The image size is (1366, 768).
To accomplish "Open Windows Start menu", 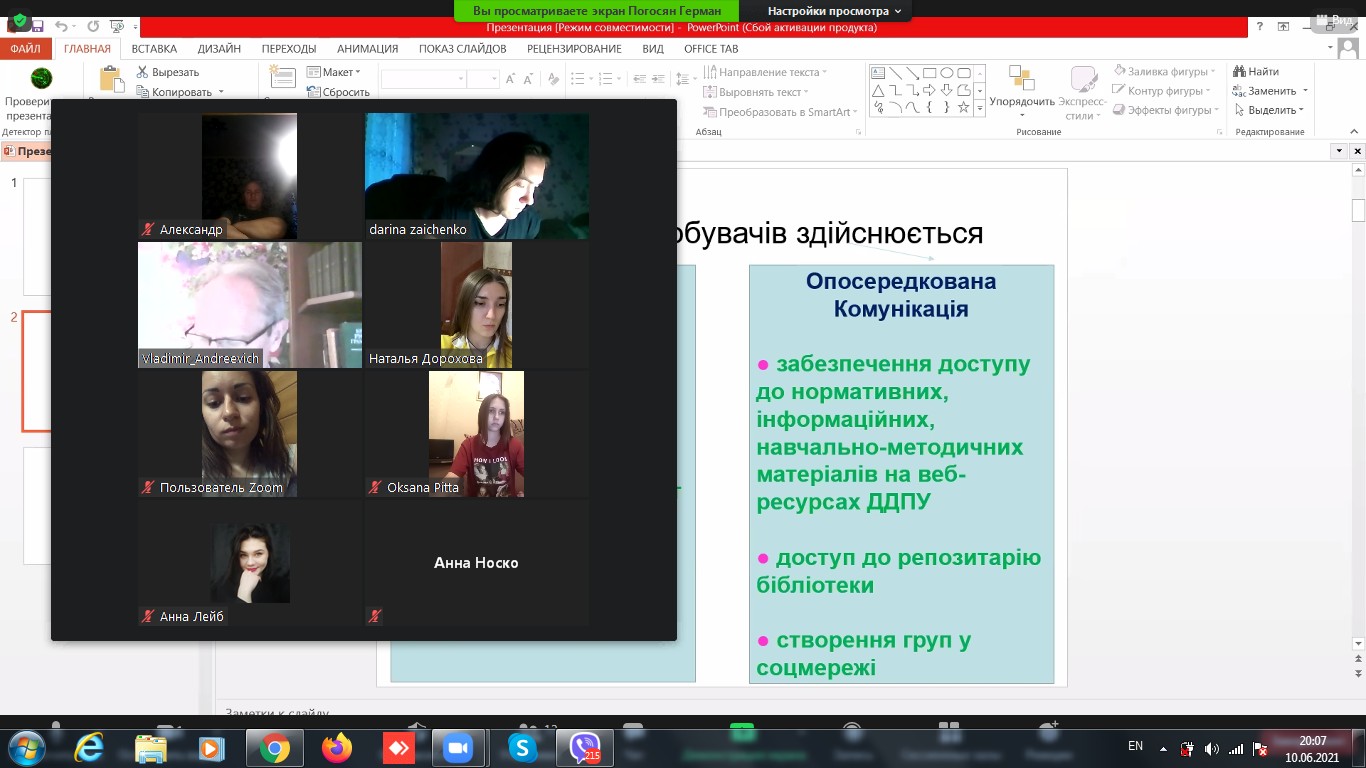I will 26,747.
